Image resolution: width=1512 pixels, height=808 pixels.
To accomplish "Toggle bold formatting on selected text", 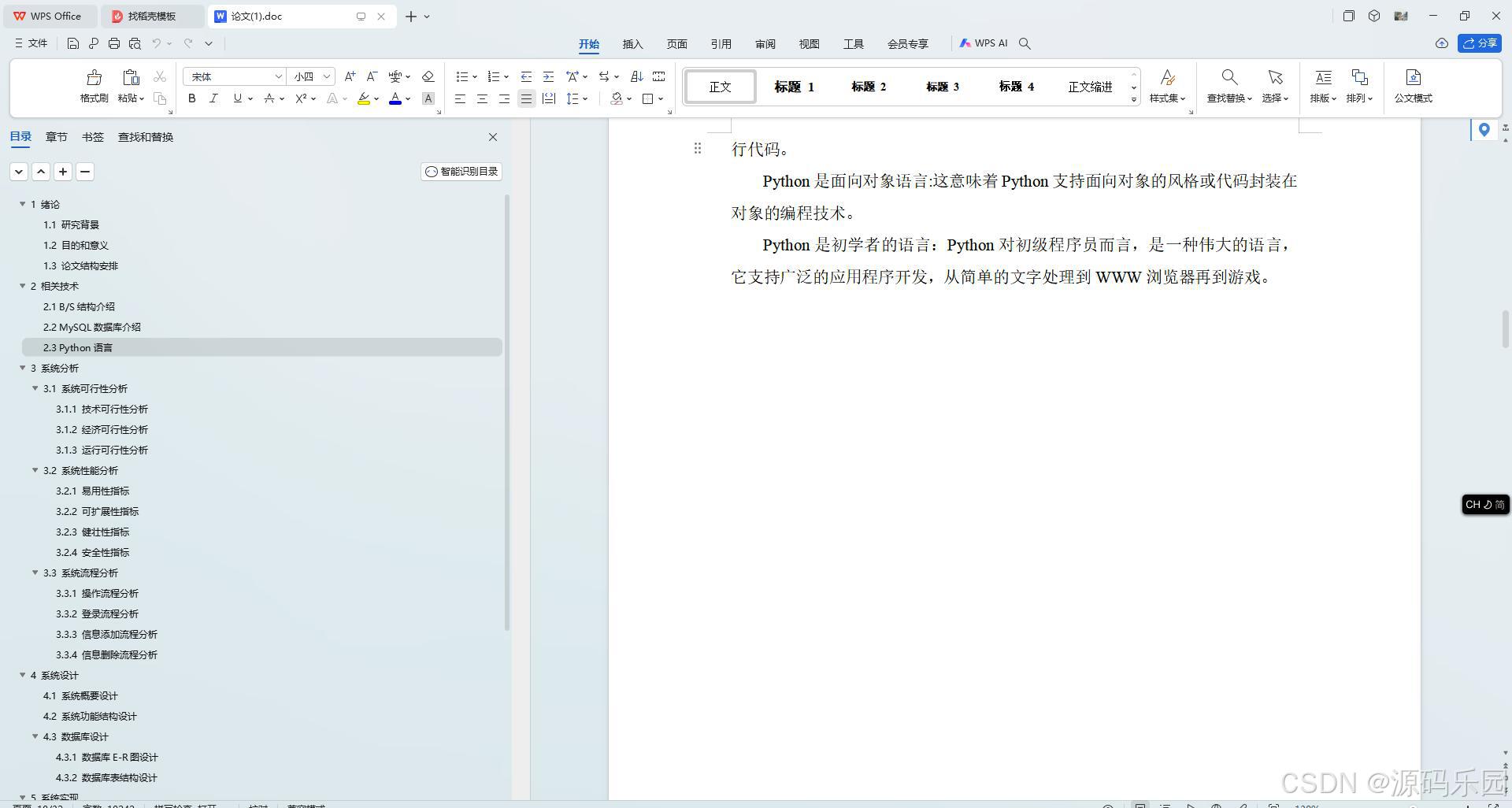I will click(x=191, y=98).
